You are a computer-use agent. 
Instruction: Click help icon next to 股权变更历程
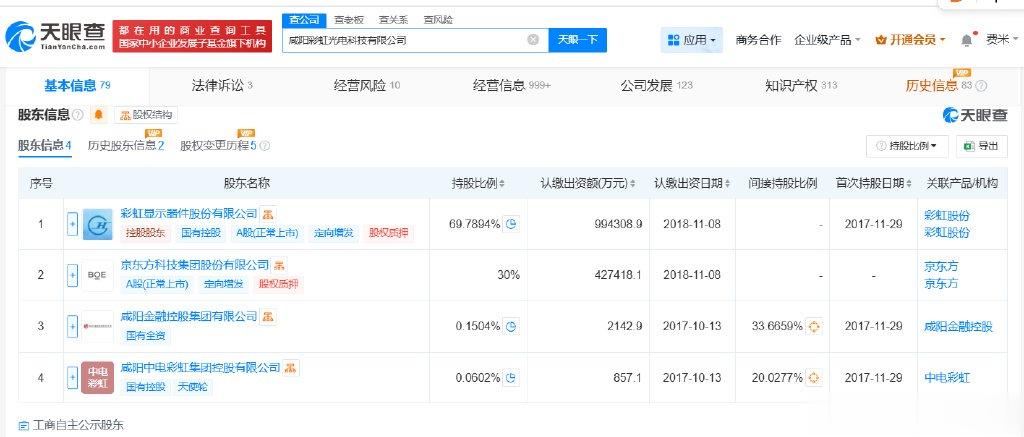(264, 146)
